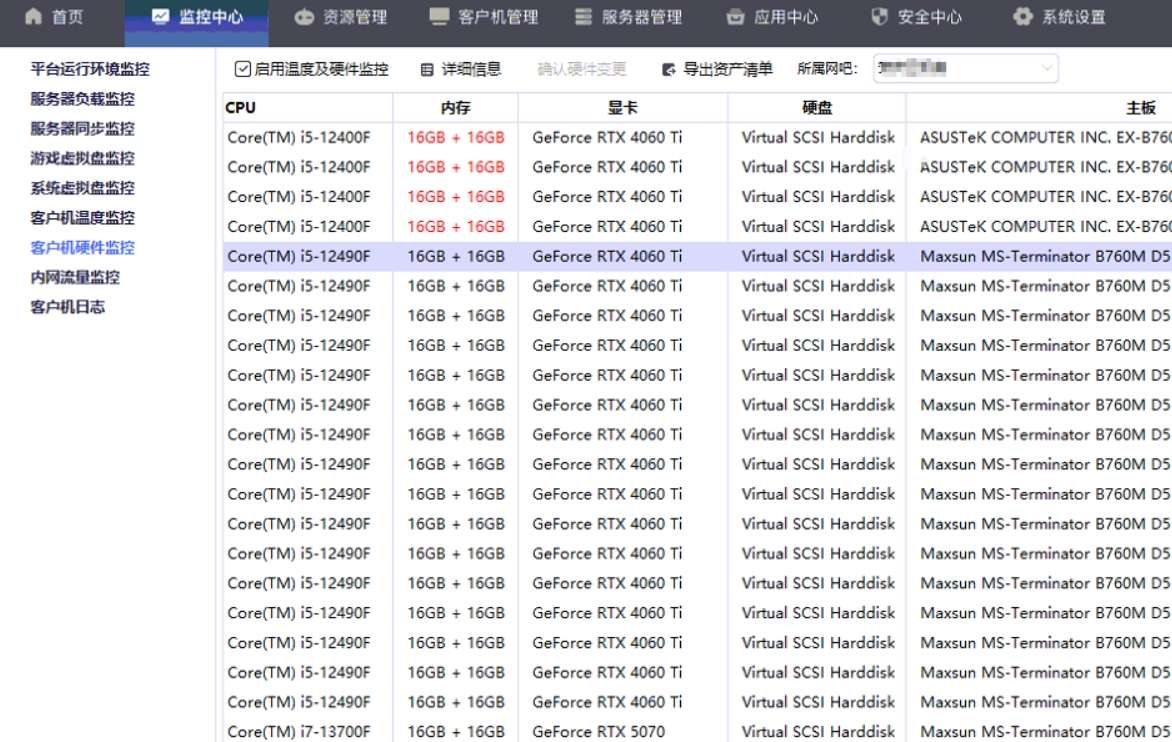Image resolution: width=1172 pixels, height=742 pixels.
Task: Select 系统虚拟盘监控 in sidebar
Action: (82, 188)
